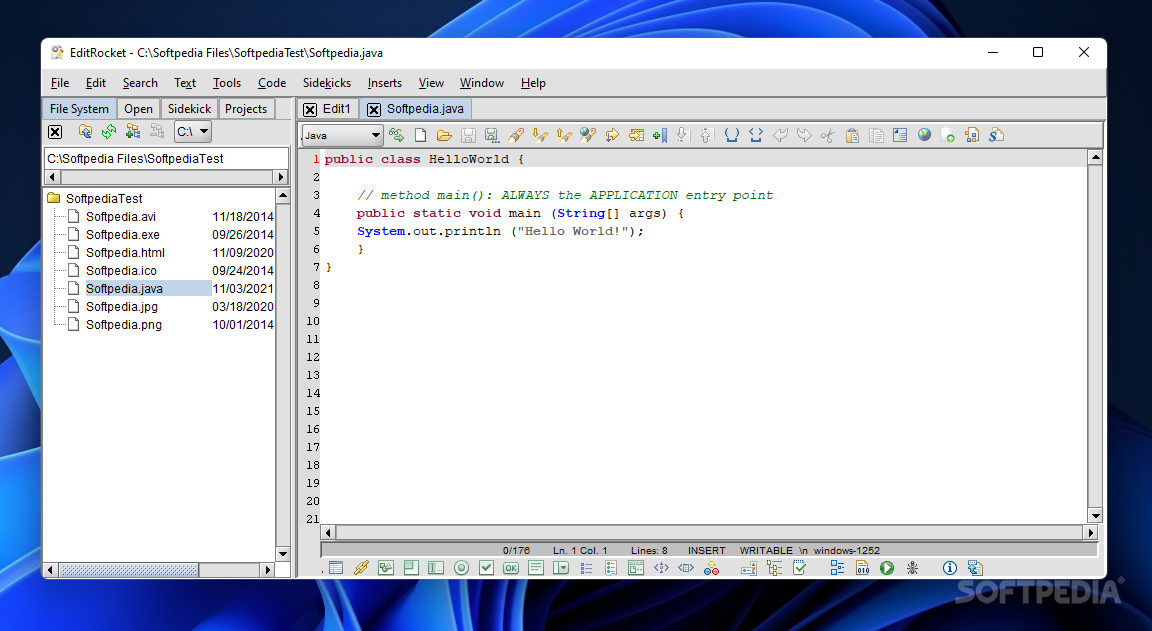Screen dimensions: 1152x631
Task: Click the Save As floppy icon with dots
Action: [492, 135]
